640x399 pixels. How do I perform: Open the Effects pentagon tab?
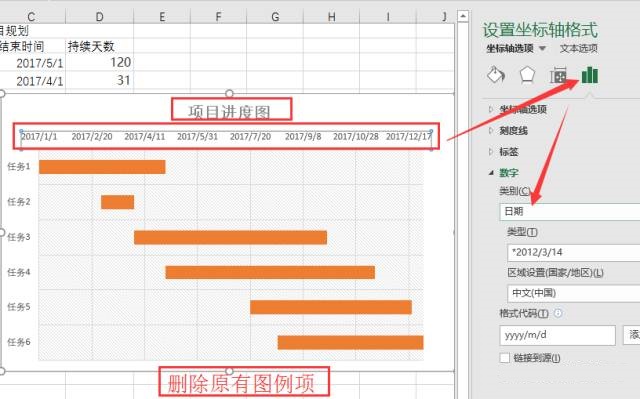tap(527, 75)
